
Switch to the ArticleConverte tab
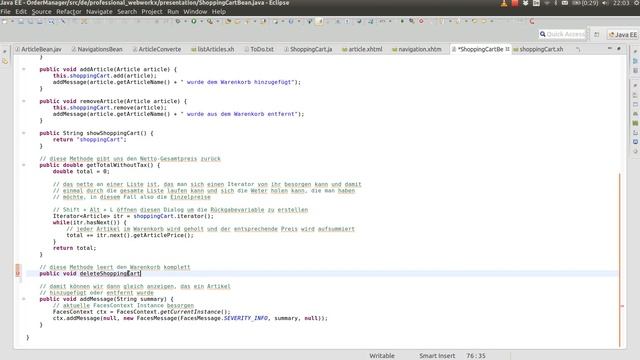point(157,49)
